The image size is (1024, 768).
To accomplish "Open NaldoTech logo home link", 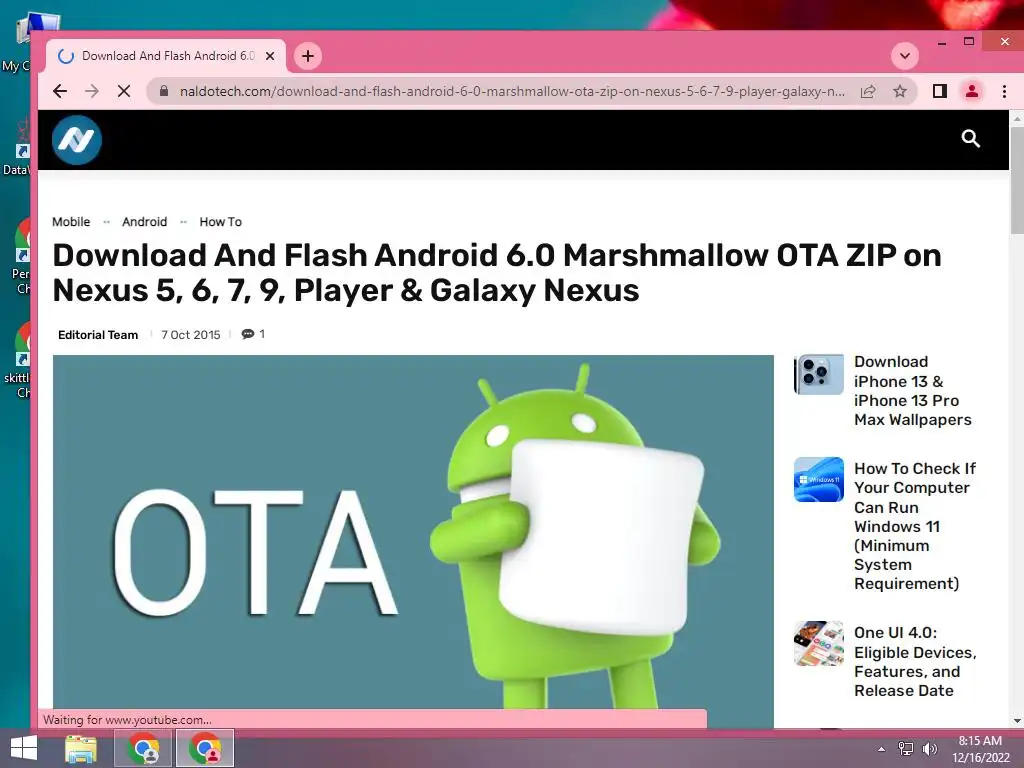I will click(77, 140).
